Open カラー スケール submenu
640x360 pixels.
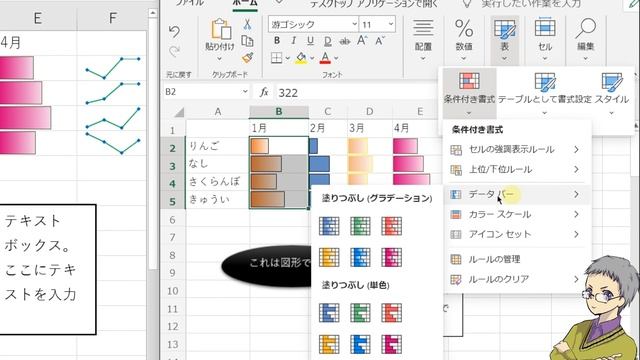516,214
